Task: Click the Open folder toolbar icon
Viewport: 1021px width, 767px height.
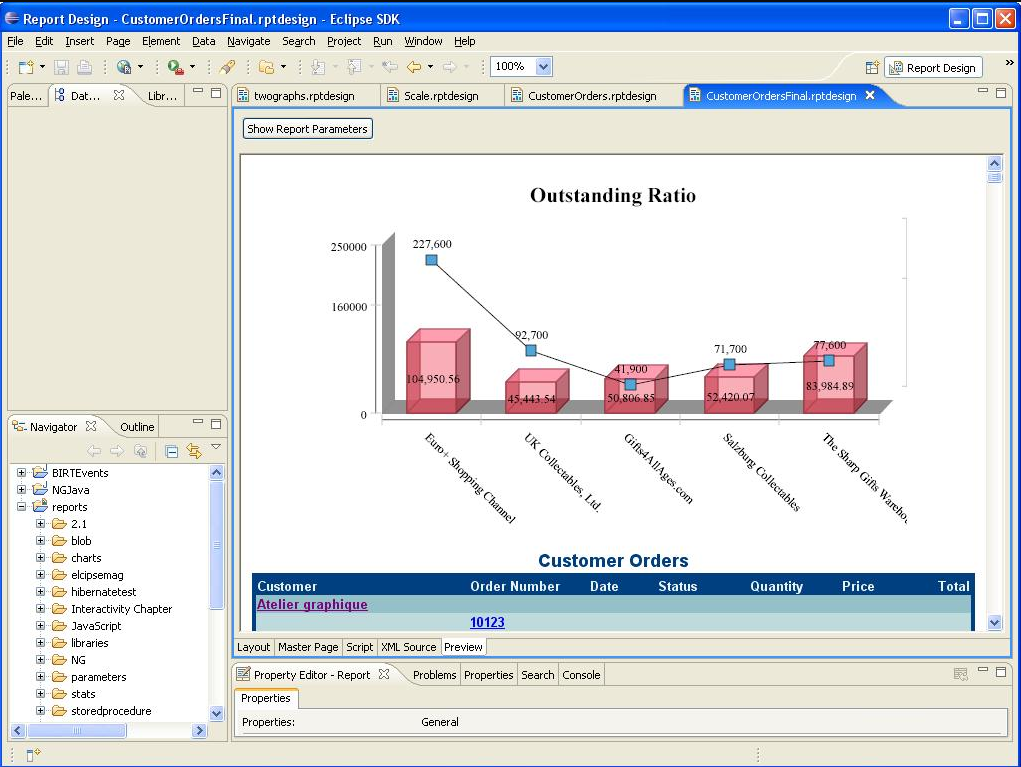Action: pyautogui.click(x=266, y=67)
